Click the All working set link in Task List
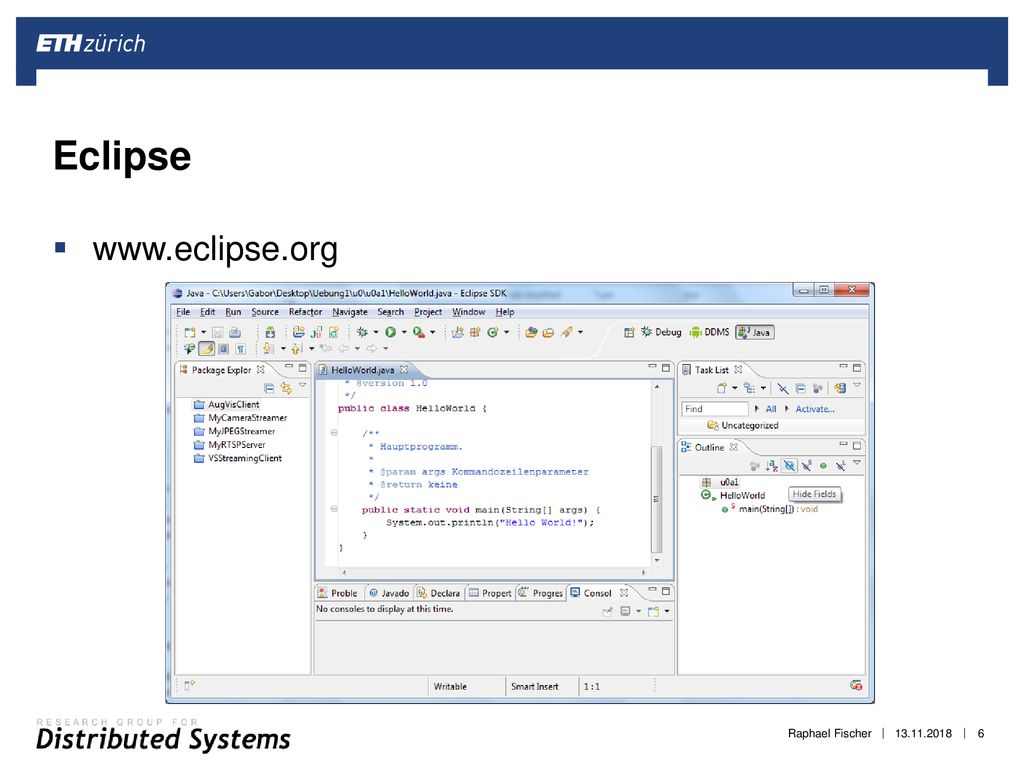Screen dimensions: 1024x768 click(771, 409)
